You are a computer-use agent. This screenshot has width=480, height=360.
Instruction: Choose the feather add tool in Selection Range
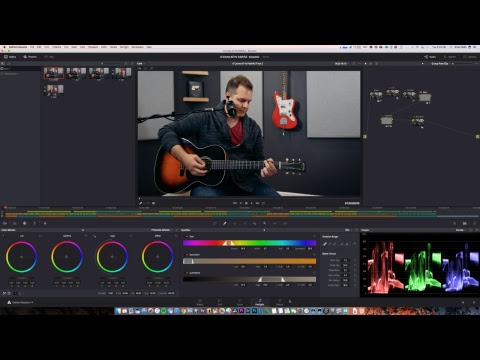click(x=347, y=244)
